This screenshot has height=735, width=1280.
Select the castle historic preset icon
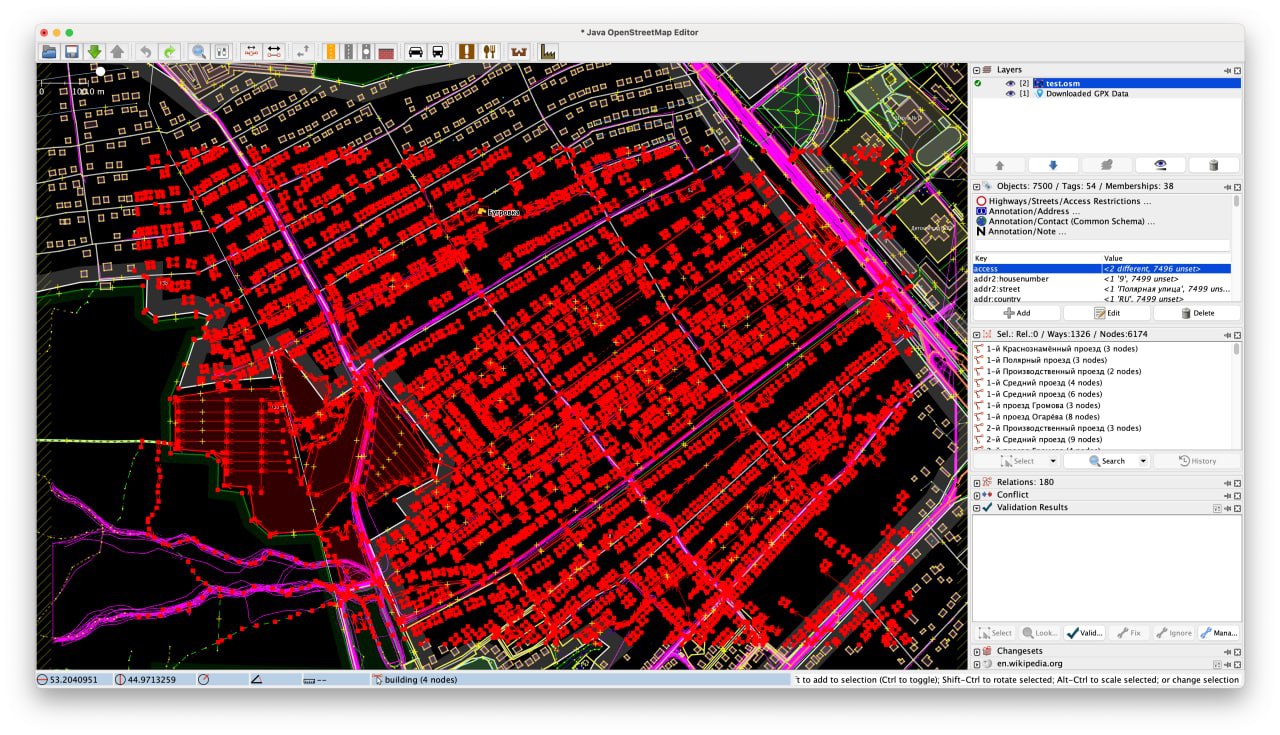518,51
